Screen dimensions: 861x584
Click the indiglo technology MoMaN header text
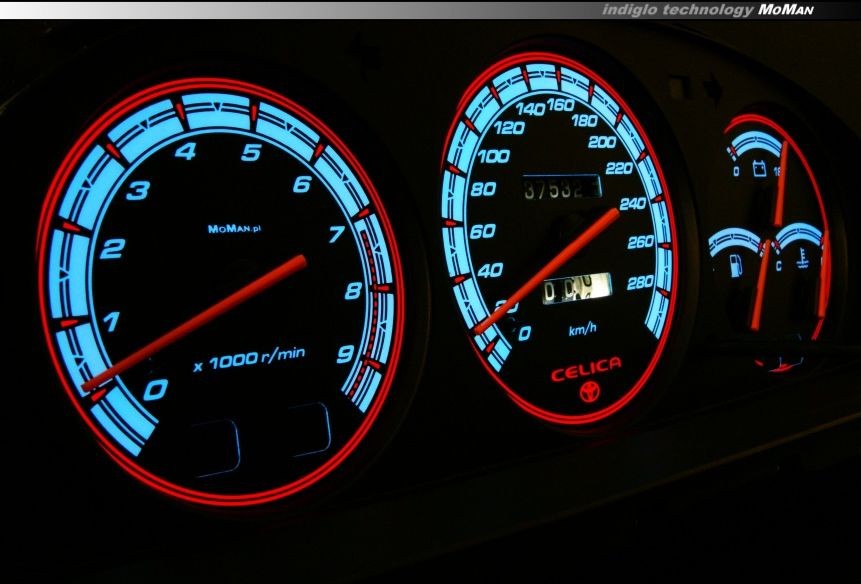point(708,9)
